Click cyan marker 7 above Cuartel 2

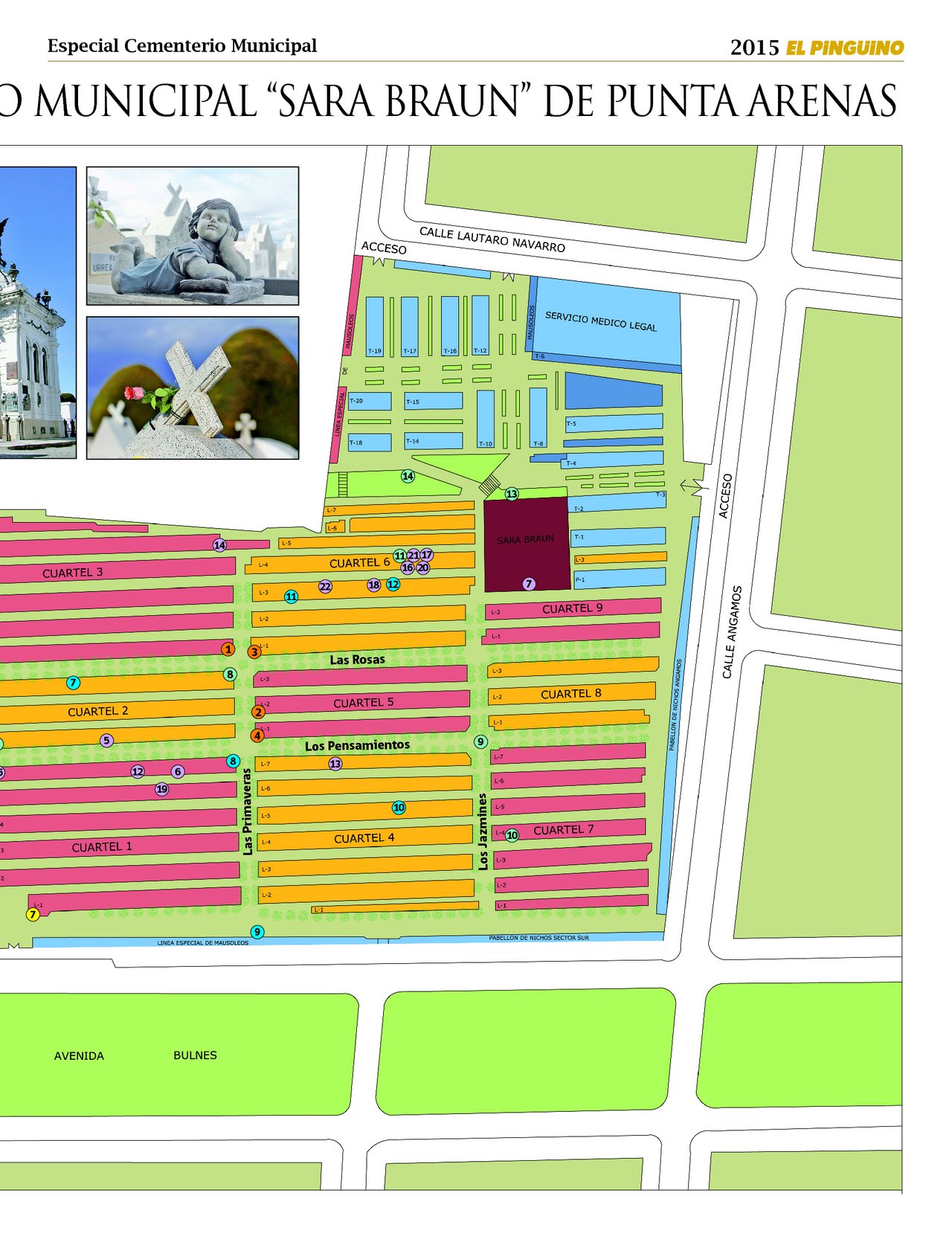73,683
